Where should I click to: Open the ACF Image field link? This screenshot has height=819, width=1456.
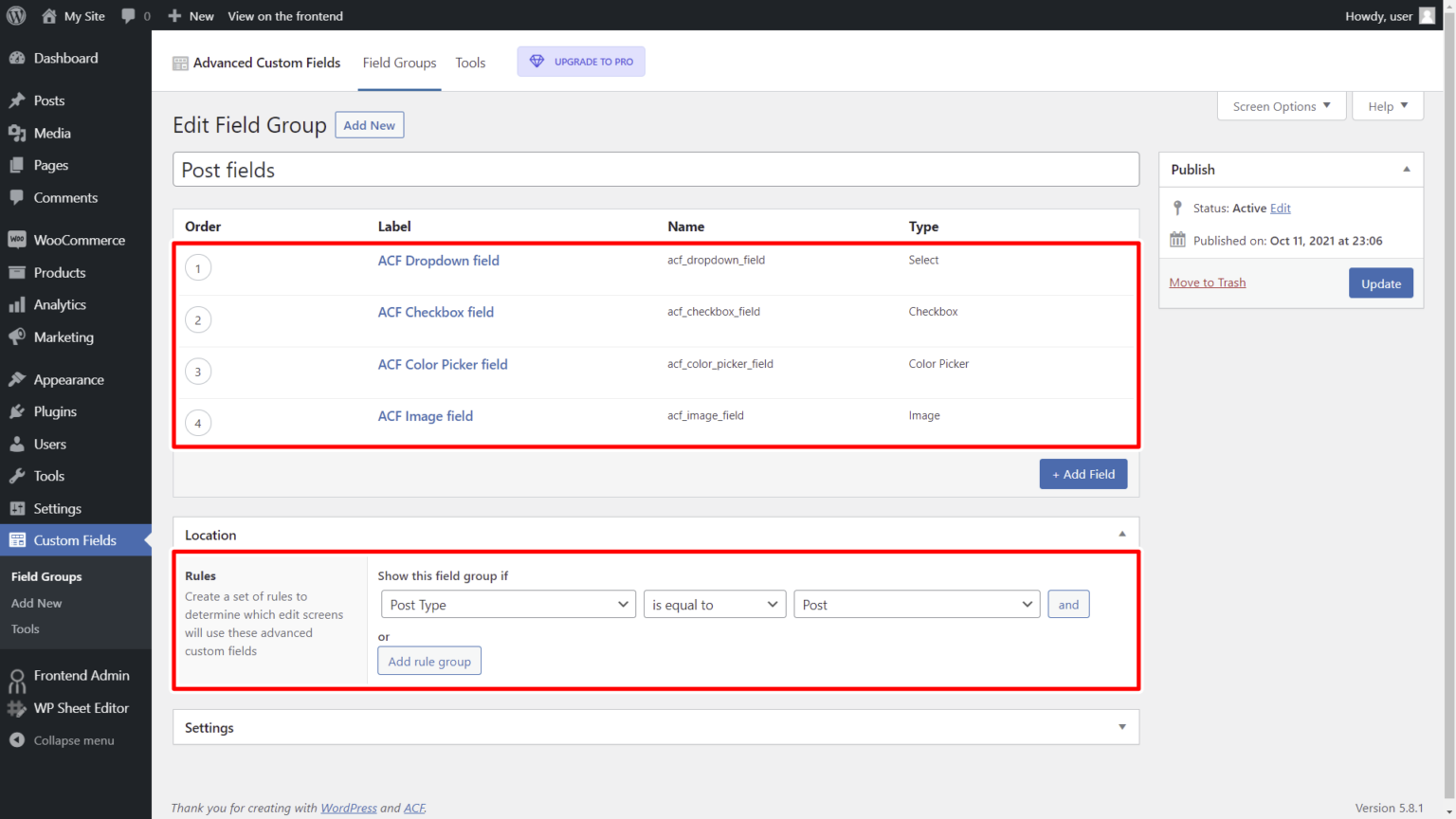pyautogui.click(x=425, y=416)
